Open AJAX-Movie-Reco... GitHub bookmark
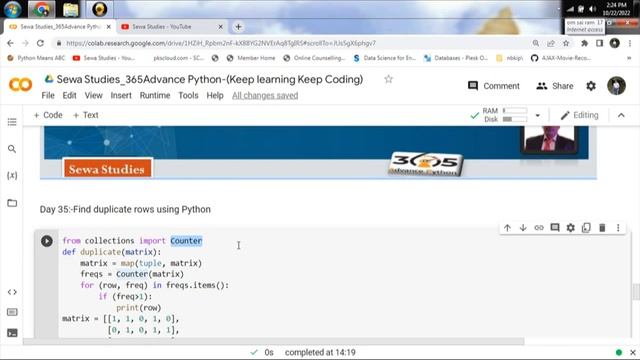 click(x=561, y=58)
